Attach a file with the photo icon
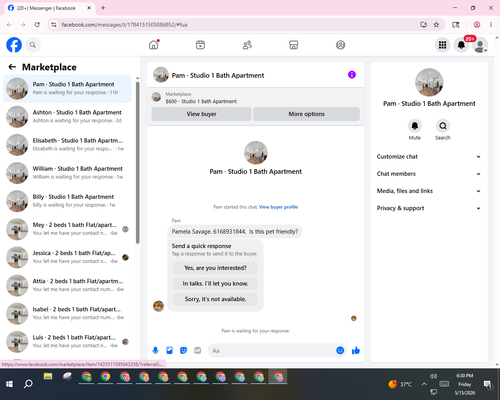This screenshot has height=400, width=500. pyautogui.click(x=169, y=350)
